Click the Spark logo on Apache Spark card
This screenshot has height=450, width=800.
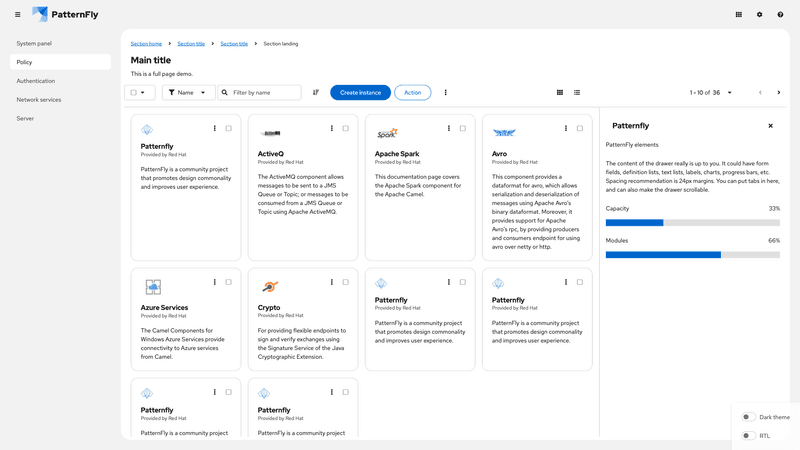pyautogui.click(x=387, y=133)
